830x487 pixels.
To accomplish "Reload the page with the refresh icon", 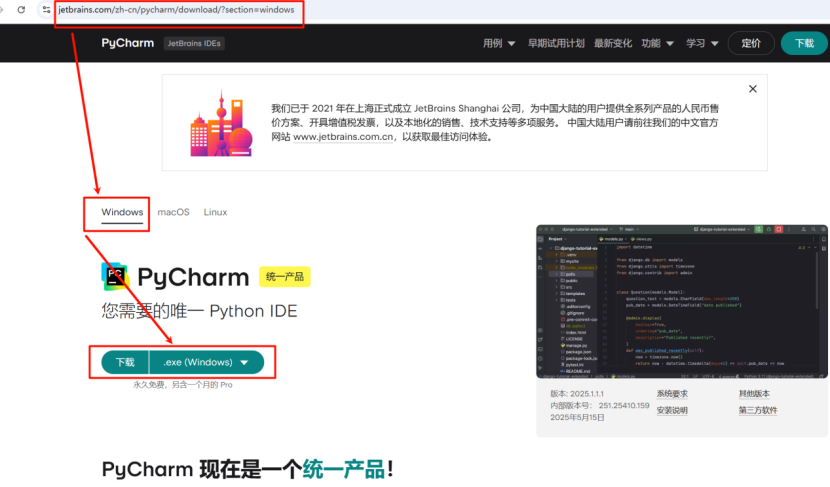I will 21,10.
